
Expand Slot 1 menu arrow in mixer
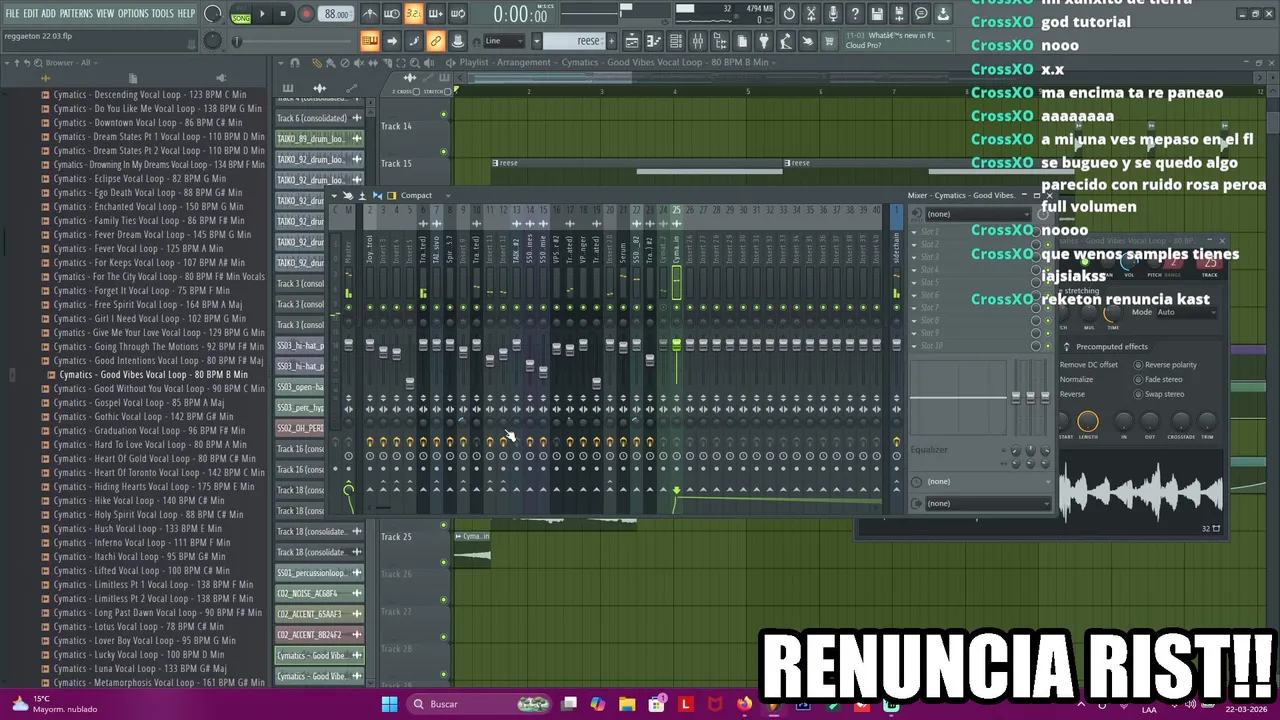[x=914, y=232]
